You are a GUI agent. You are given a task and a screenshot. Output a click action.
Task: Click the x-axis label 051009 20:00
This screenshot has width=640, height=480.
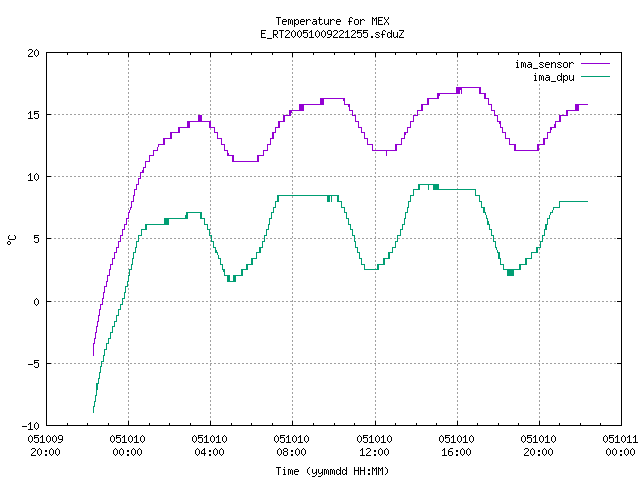click(x=46, y=446)
